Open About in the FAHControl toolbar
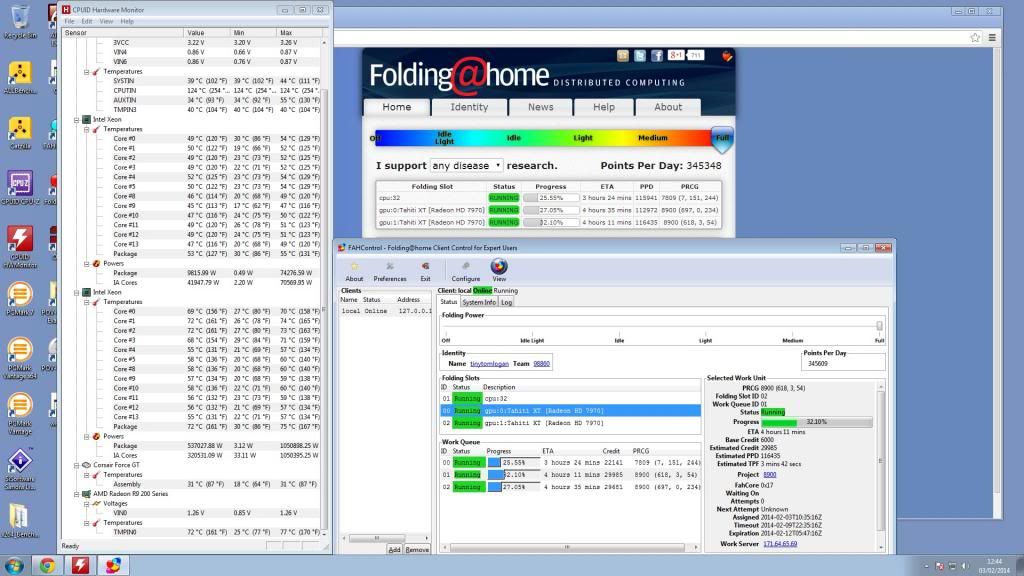Screen dimensions: 1024x576 point(354,271)
